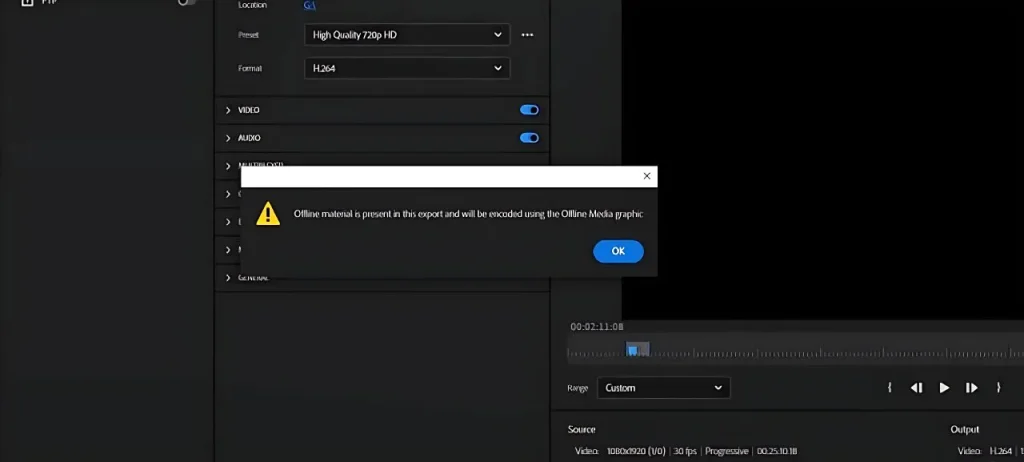
Task: Open the Preset dropdown showing High Quality 720p HD
Action: (407, 35)
